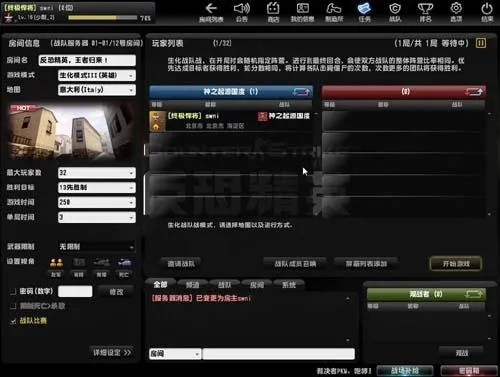Select the free view two-person icon

coord(56,263)
